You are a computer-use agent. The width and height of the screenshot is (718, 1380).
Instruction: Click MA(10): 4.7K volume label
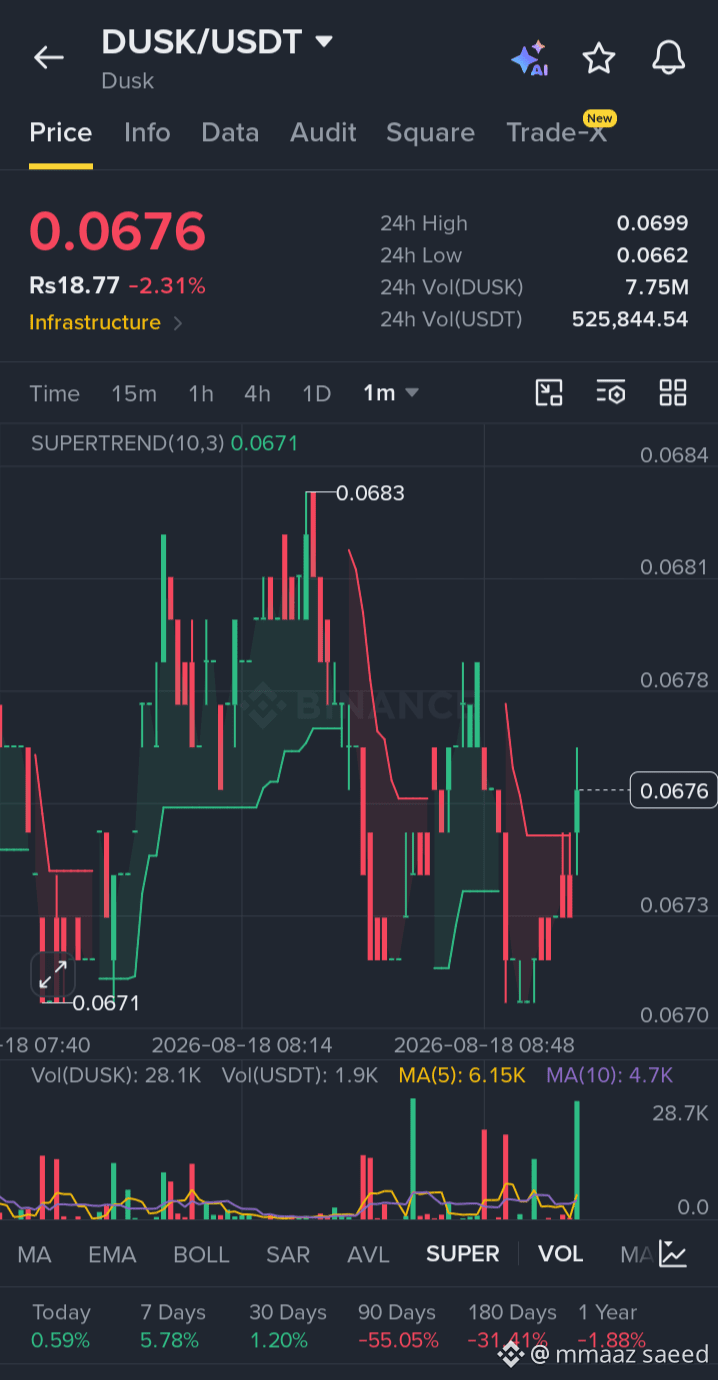(610, 1076)
